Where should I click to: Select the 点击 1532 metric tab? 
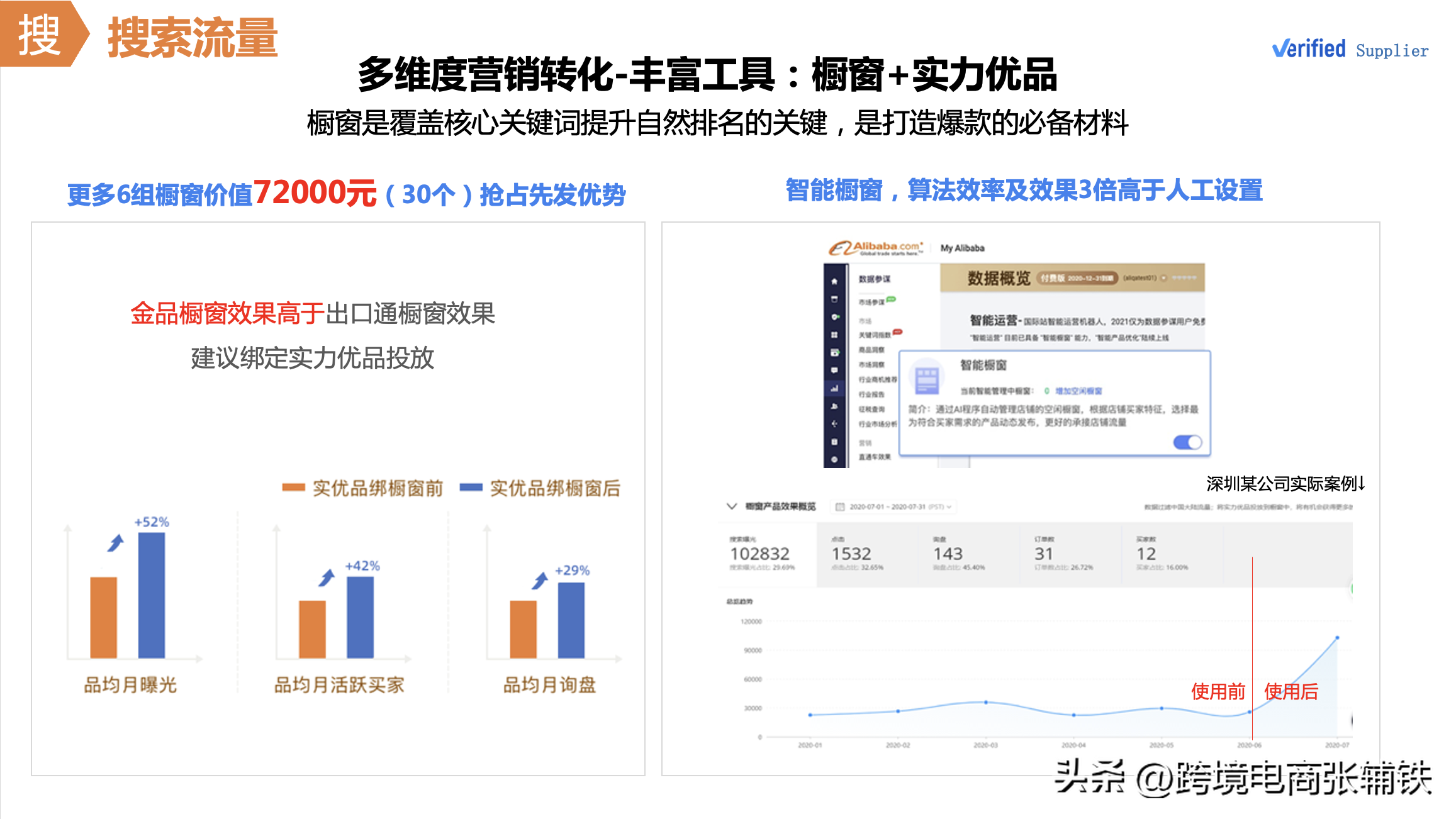[x=856, y=554]
